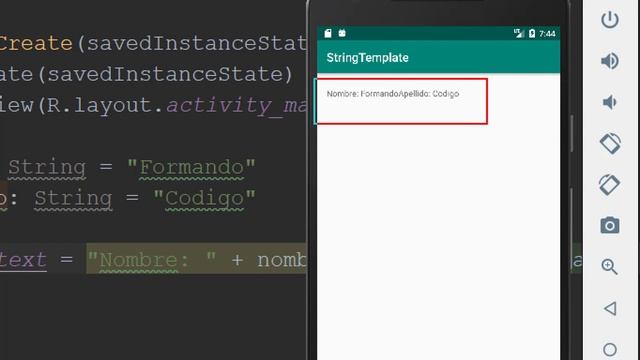Viewport: 640px width, 360px height.
Task: Click savedInstanceState in the second code line
Action: tap(165, 74)
